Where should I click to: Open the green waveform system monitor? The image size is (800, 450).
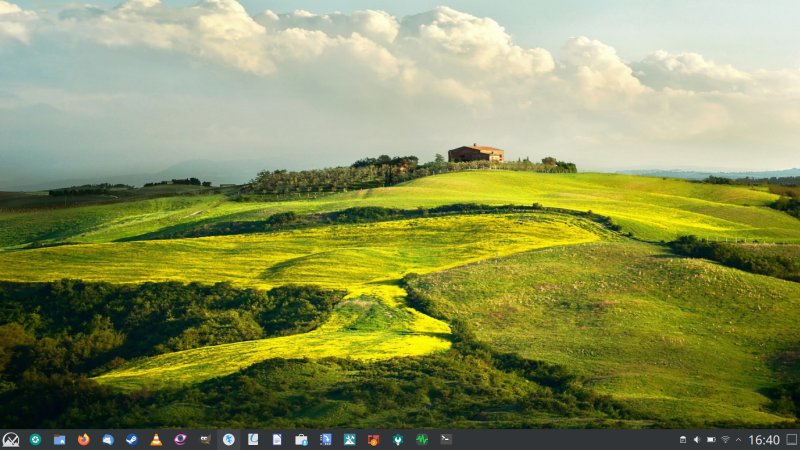422,439
